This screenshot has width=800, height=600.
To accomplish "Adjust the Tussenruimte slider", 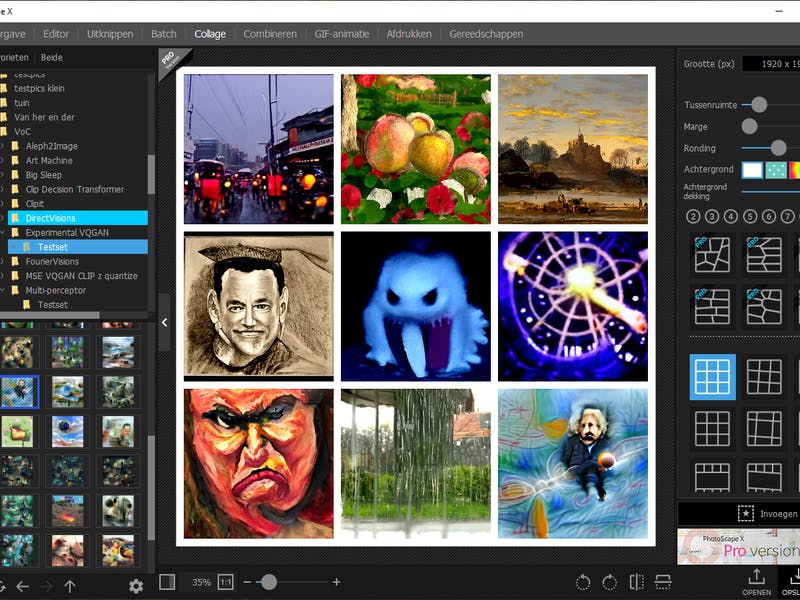I will pyautogui.click(x=759, y=105).
